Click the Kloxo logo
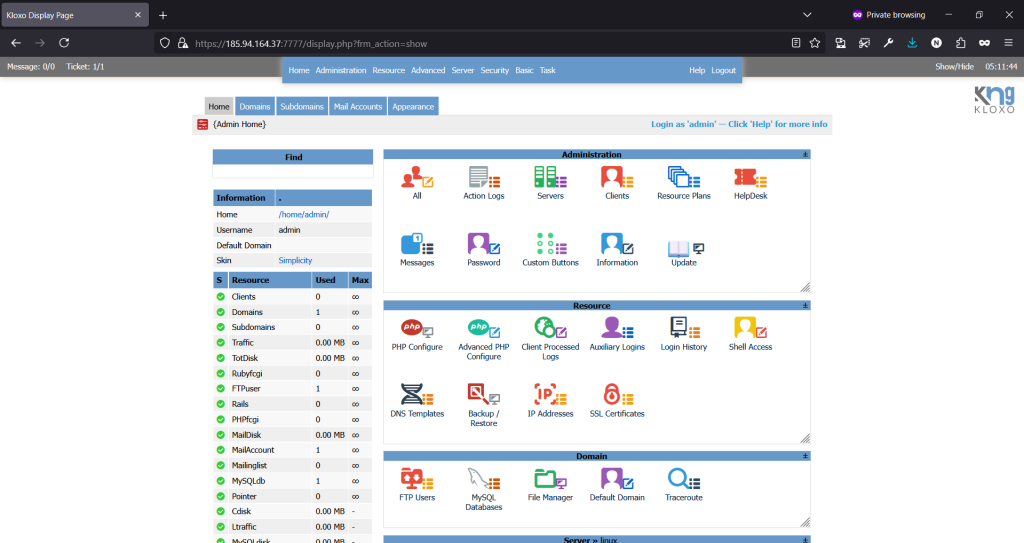The image size is (1024, 543). (x=995, y=100)
